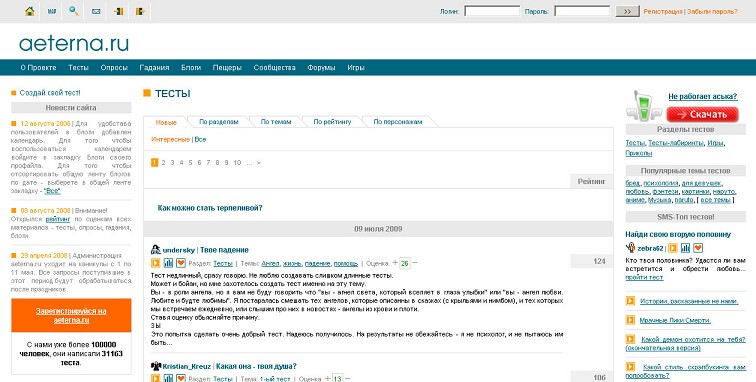Switch to 'По рейтингу' tab
This screenshot has height=382, width=756.
click(x=332, y=122)
